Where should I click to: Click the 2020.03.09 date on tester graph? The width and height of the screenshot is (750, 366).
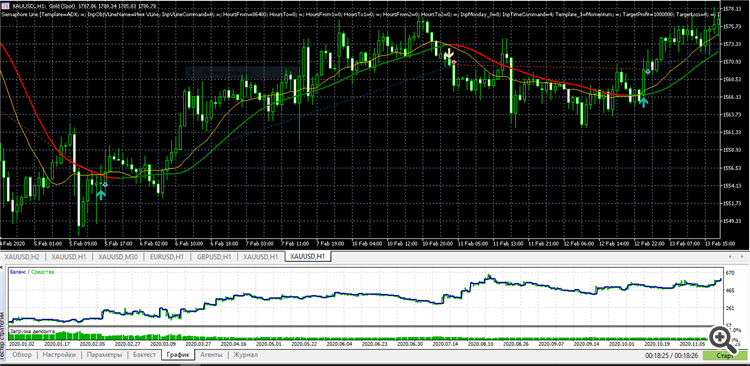[x=162, y=344]
